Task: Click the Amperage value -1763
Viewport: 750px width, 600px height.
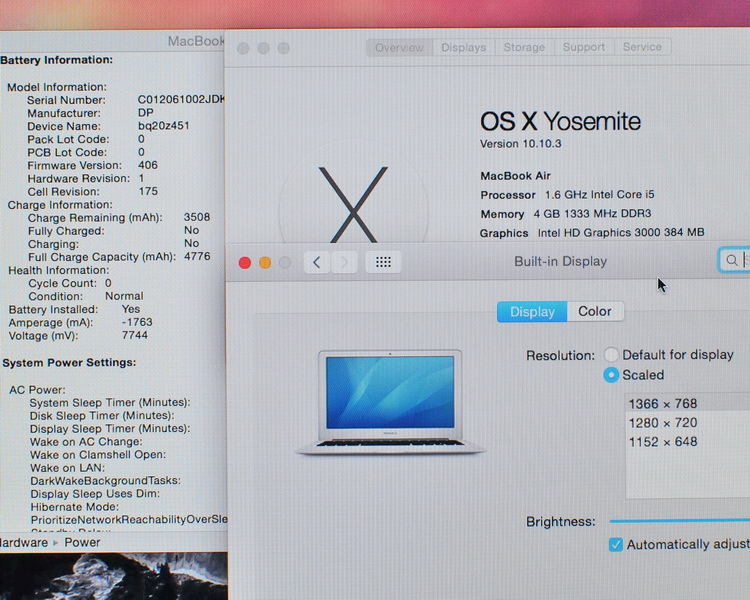Action: [x=137, y=322]
